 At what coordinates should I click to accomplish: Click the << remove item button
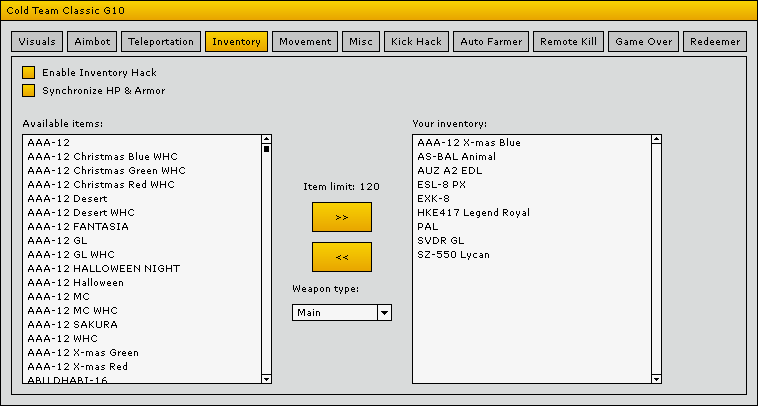click(x=341, y=257)
